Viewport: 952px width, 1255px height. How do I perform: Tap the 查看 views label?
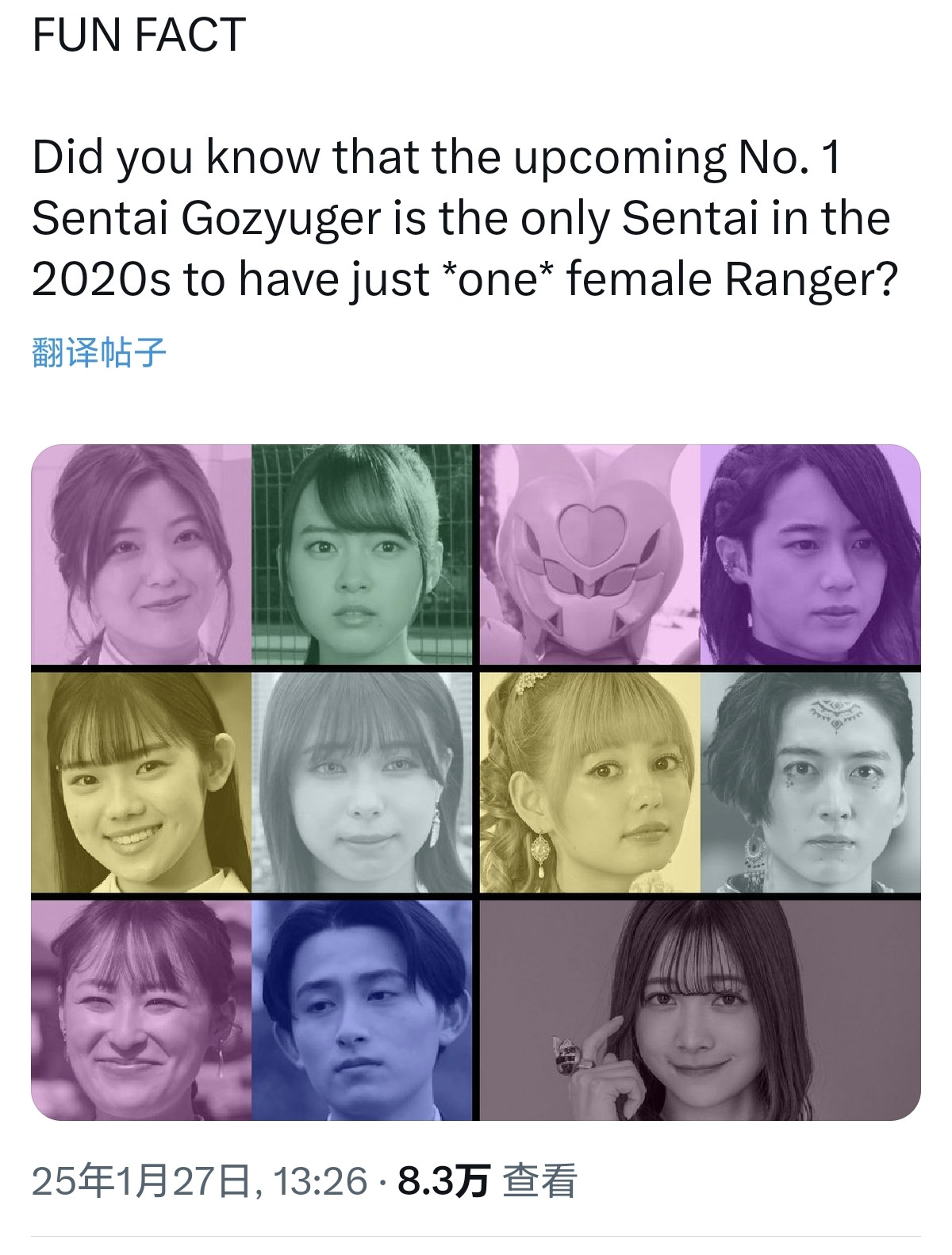[x=540, y=1181]
